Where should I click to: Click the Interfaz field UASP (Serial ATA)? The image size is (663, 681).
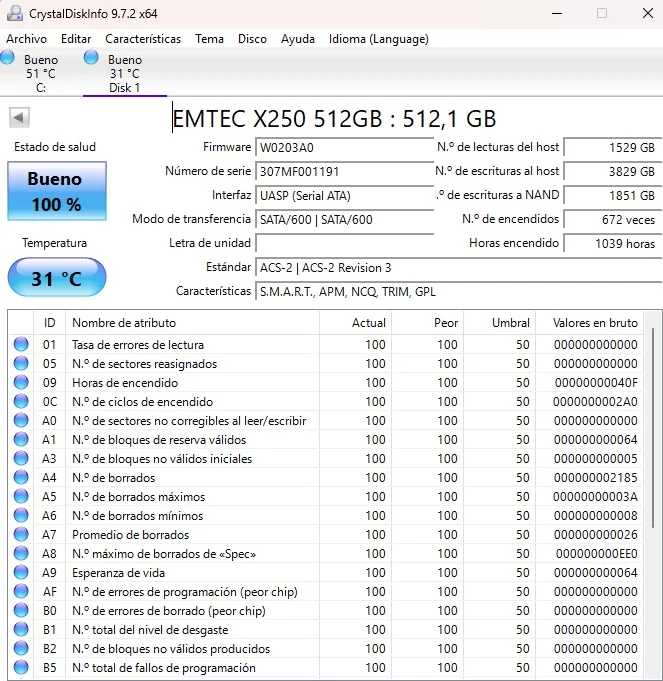[344, 195]
